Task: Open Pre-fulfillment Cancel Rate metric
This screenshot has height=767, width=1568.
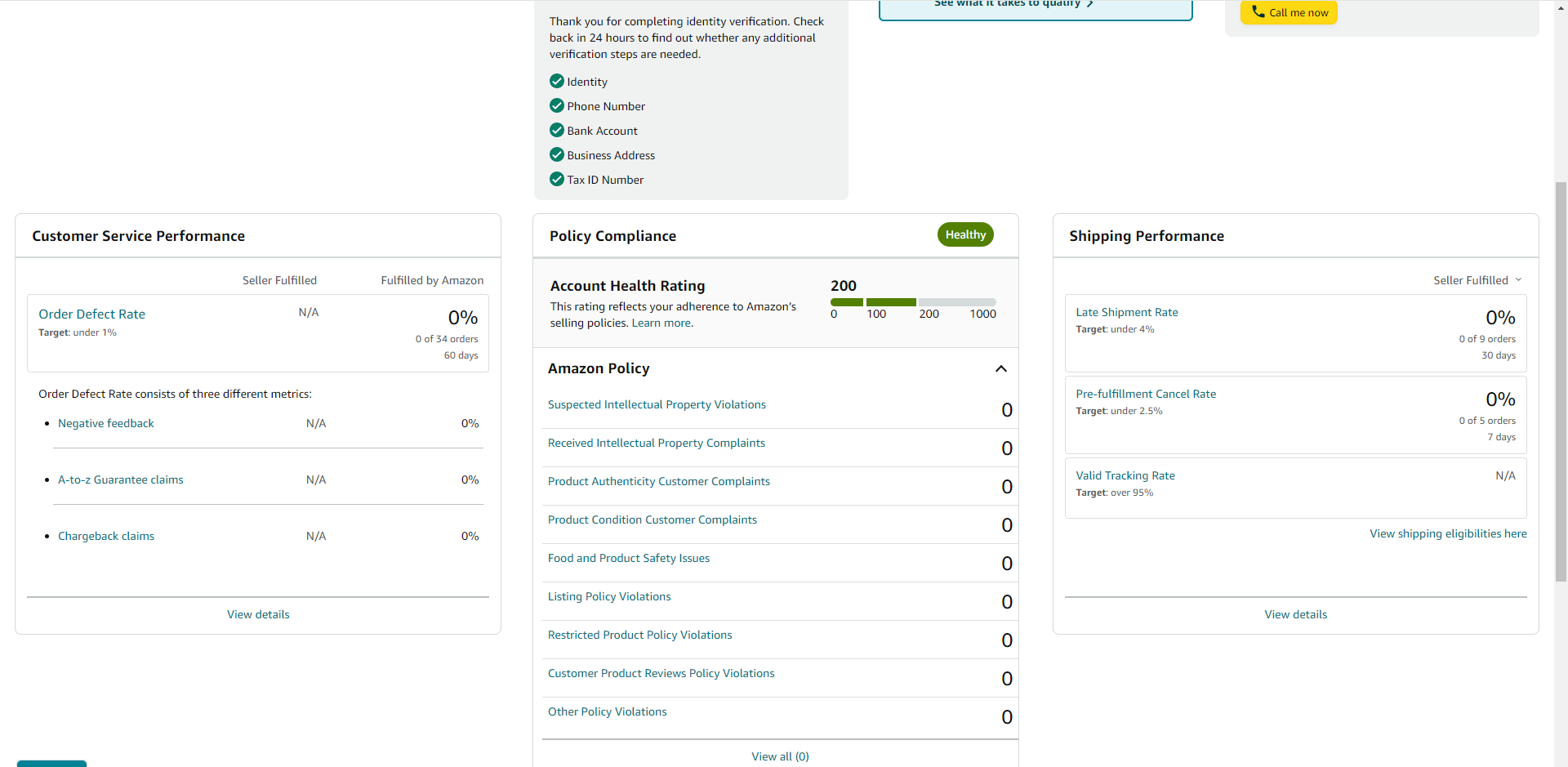Action: 1145,394
